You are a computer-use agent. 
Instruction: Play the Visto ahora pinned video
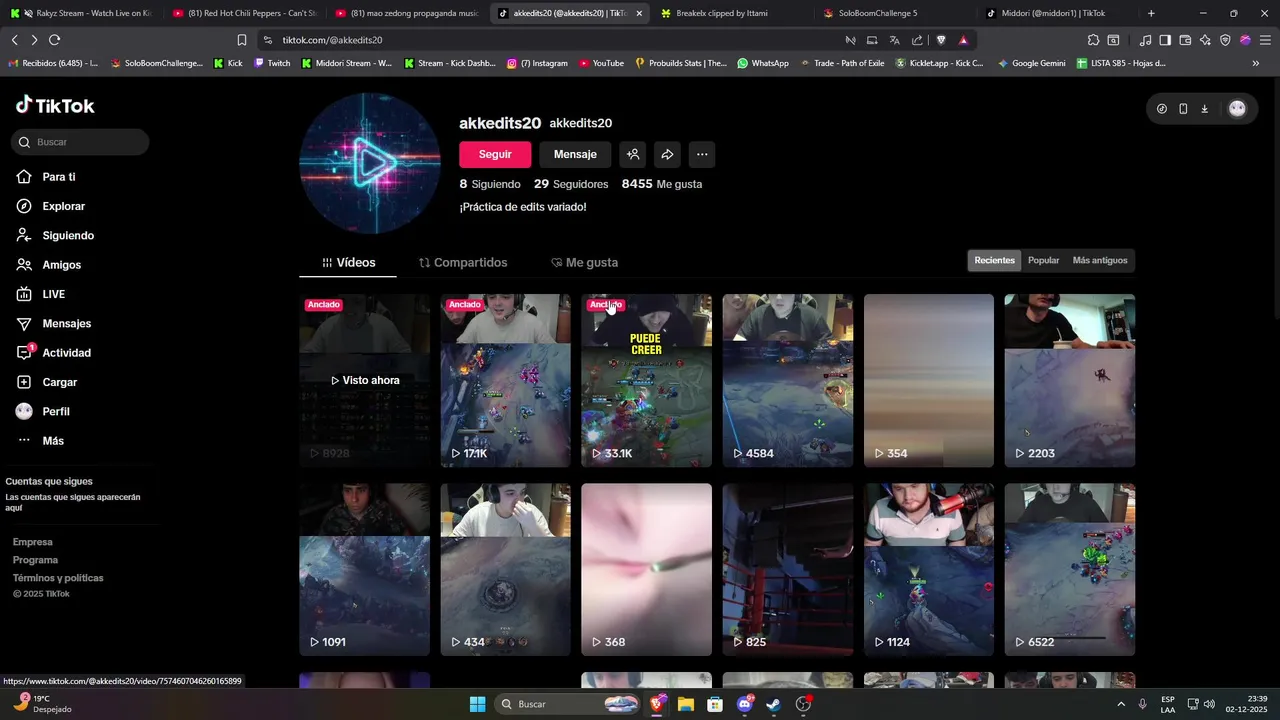click(x=365, y=381)
